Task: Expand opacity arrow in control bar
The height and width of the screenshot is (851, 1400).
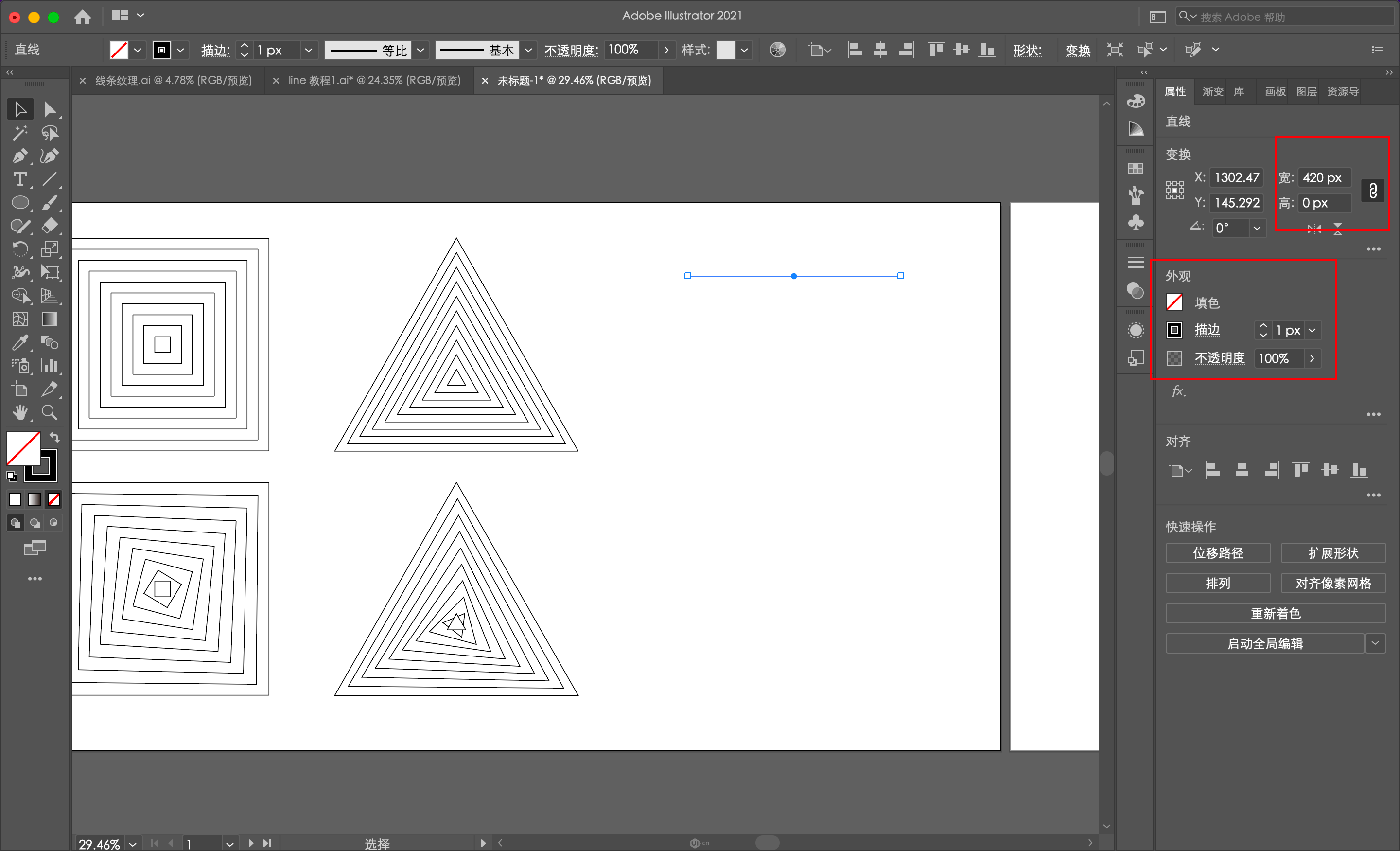Action: click(x=666, y=50)
